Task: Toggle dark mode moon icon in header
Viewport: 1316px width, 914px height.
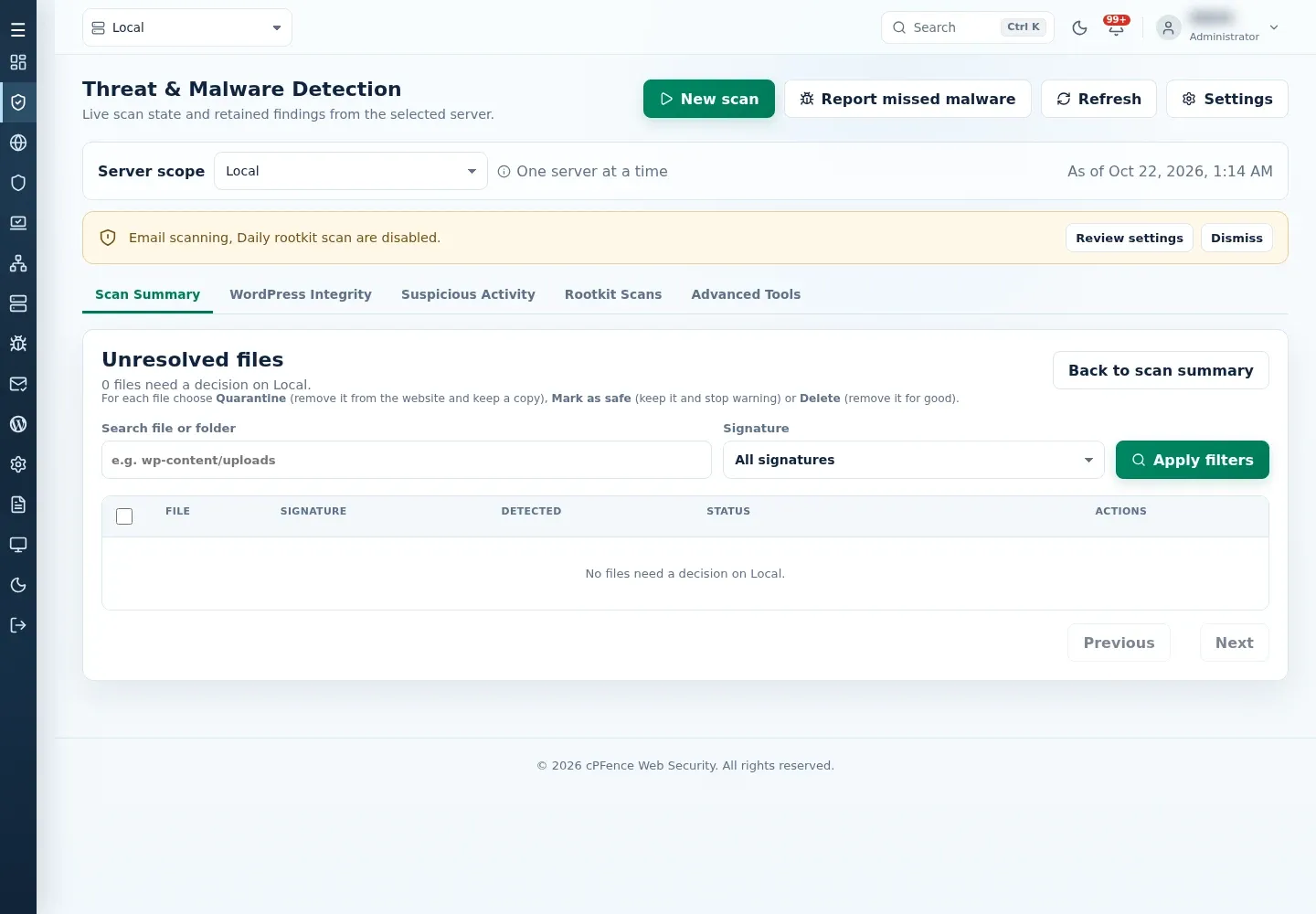Action: click(1079, 27)
